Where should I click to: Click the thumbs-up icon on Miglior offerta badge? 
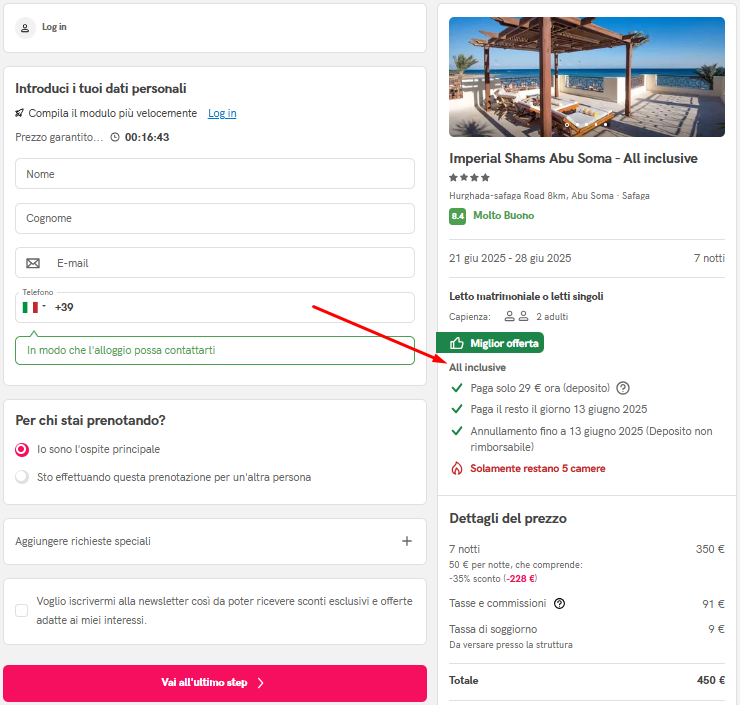[456, 343]
